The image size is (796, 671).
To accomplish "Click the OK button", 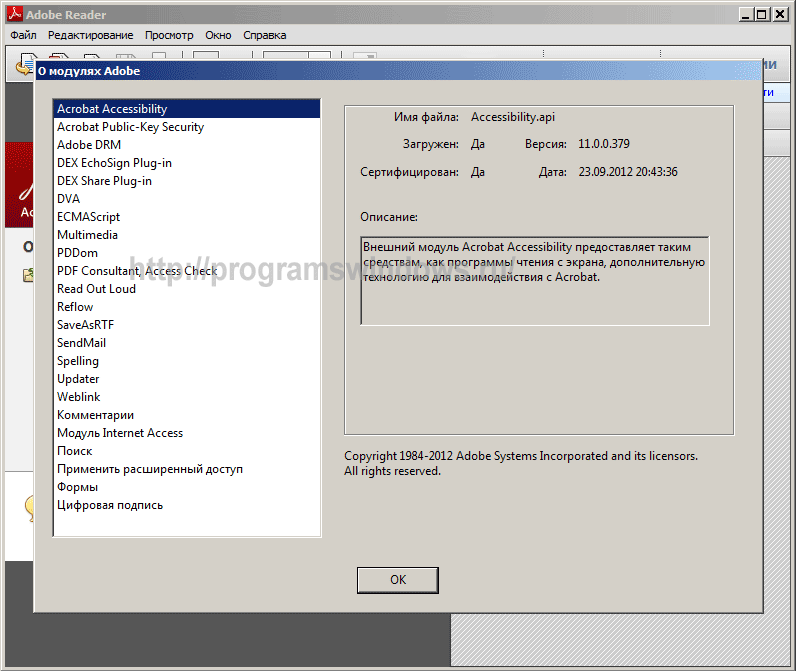I will click(397, 580).
